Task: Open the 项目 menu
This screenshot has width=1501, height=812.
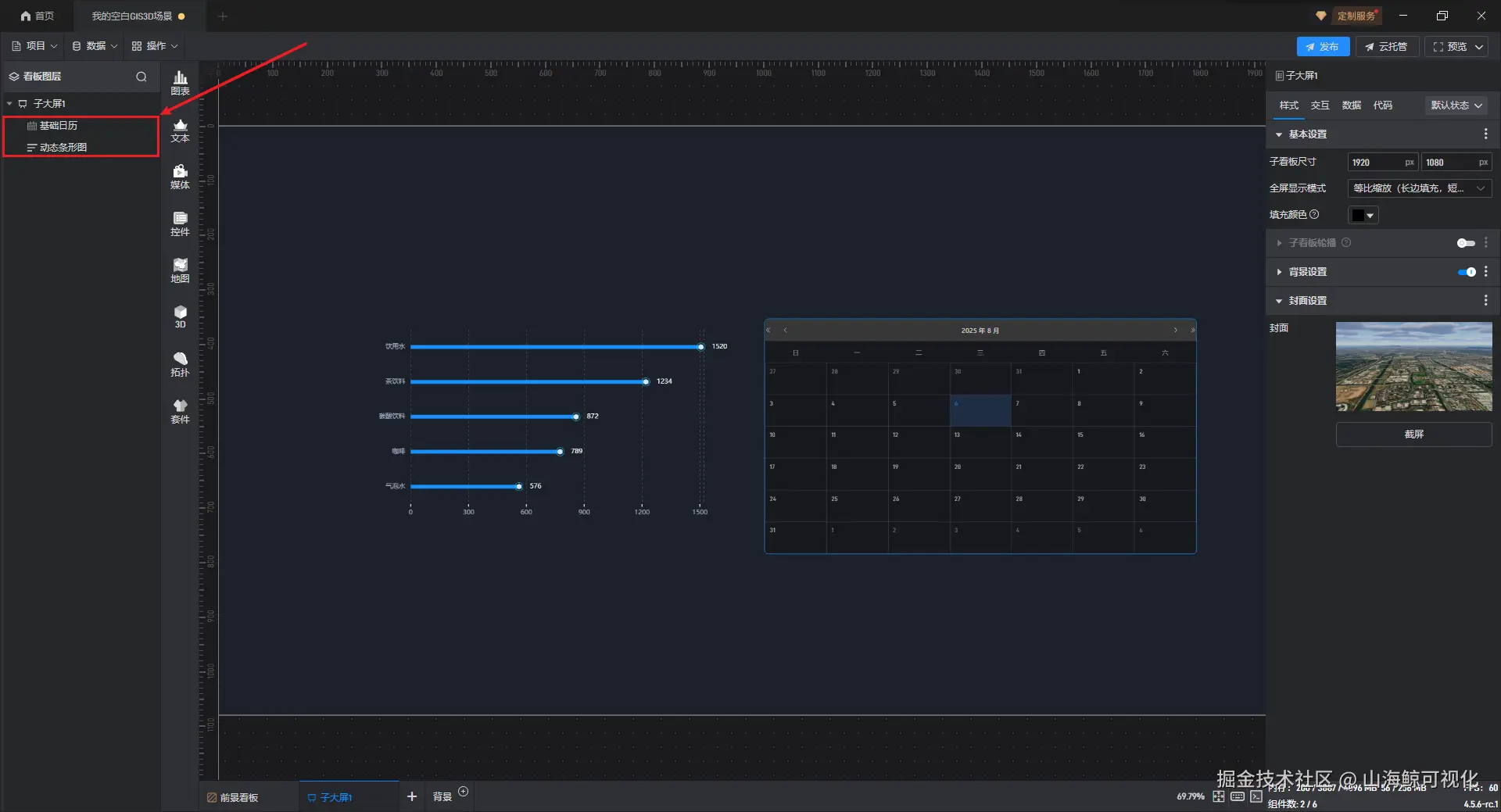Action: (x=34, y=46)
